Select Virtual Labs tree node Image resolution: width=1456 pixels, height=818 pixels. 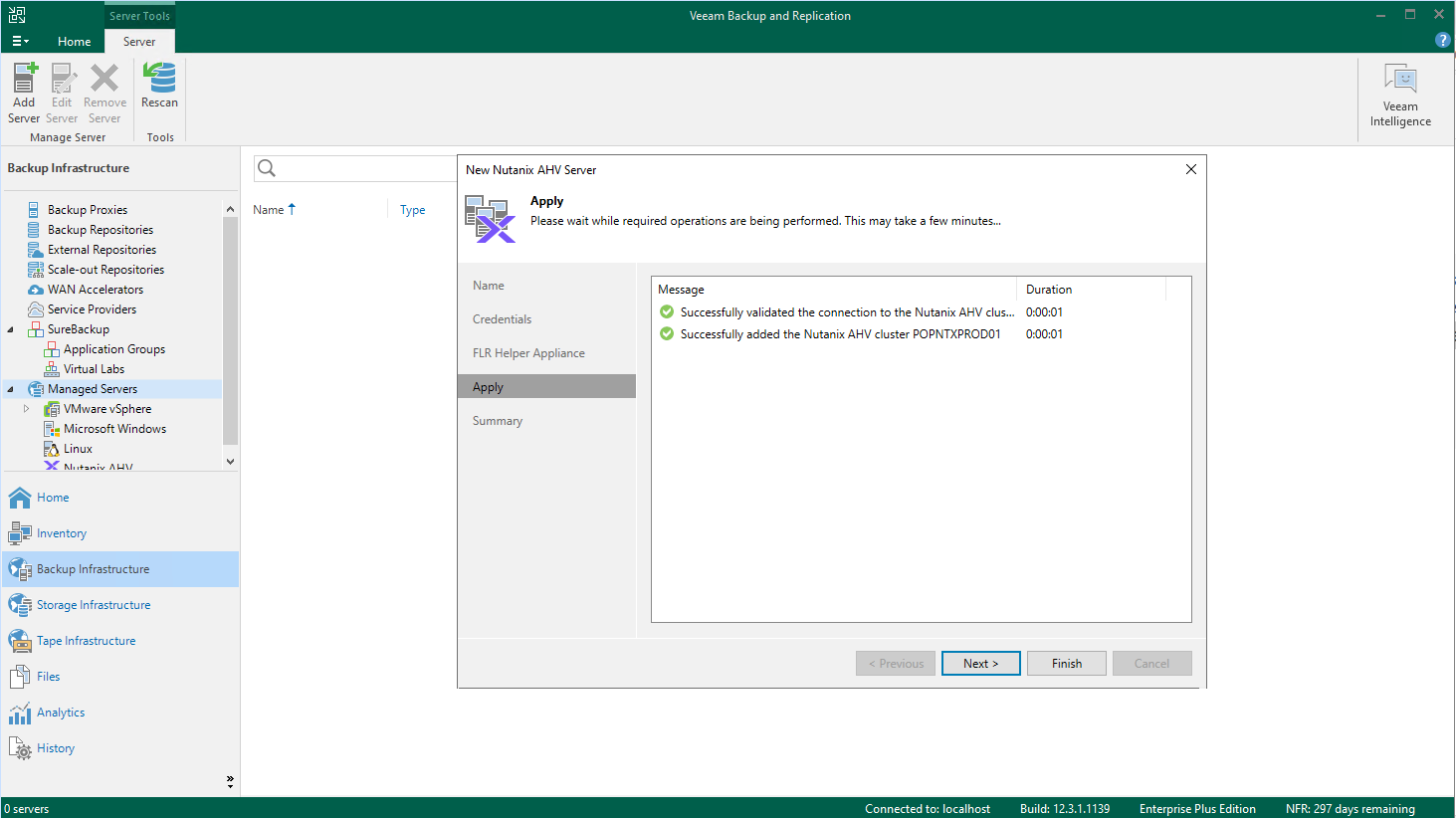point(94,369)
